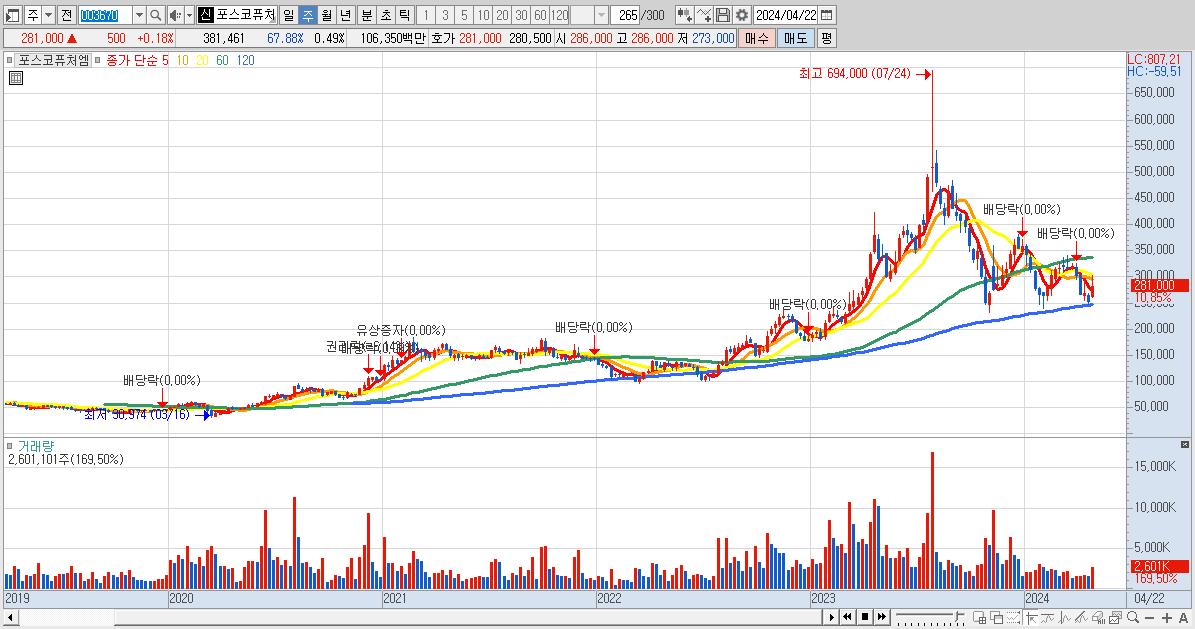This screenshot has height=629, width=1195.
Task: Click the 매도 sell button
Action: pos(796,38)
